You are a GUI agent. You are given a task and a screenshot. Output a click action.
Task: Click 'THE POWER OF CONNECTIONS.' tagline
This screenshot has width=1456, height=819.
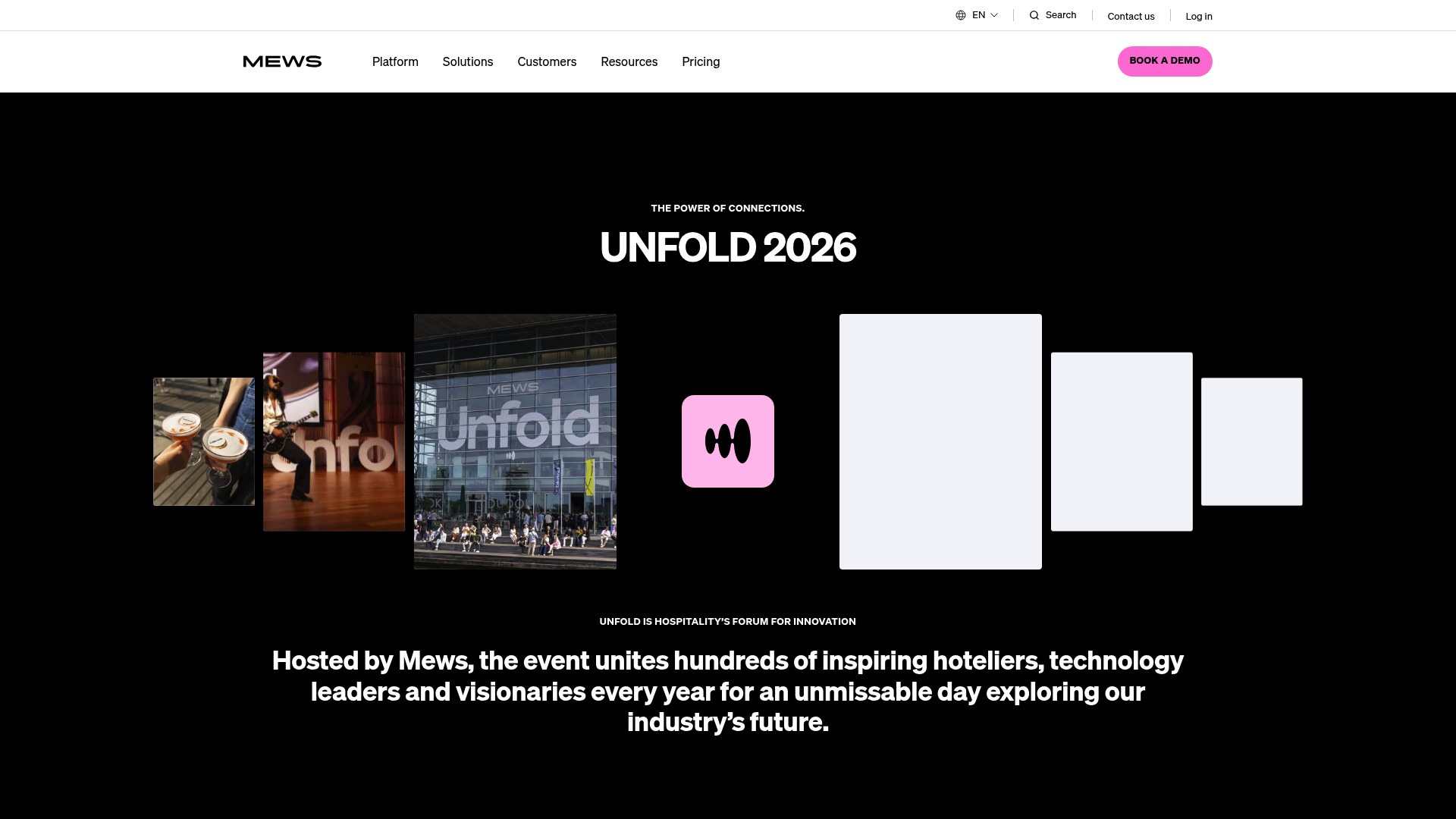pyautogui.click(x=728, y=208)
